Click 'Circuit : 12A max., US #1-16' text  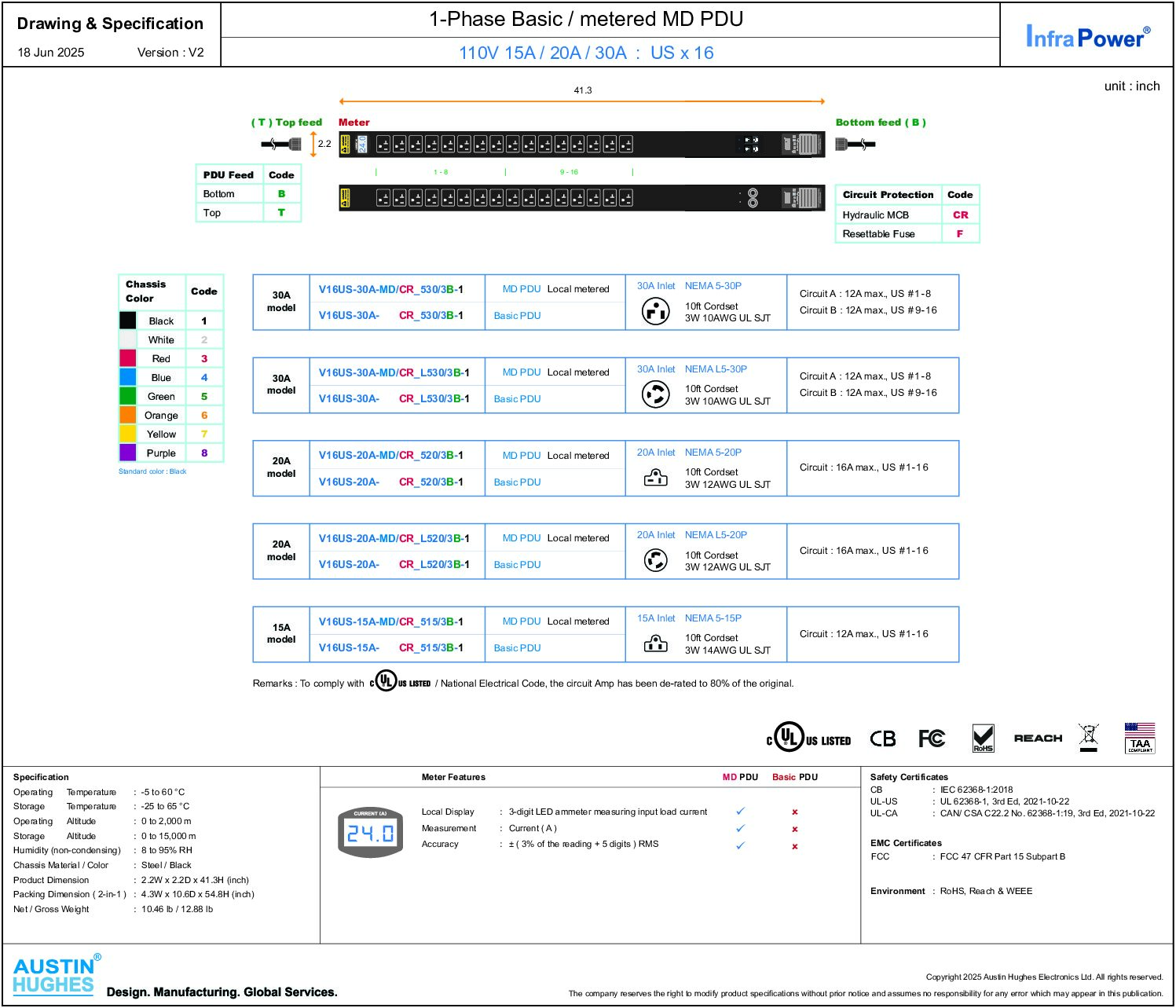point(863,633)
